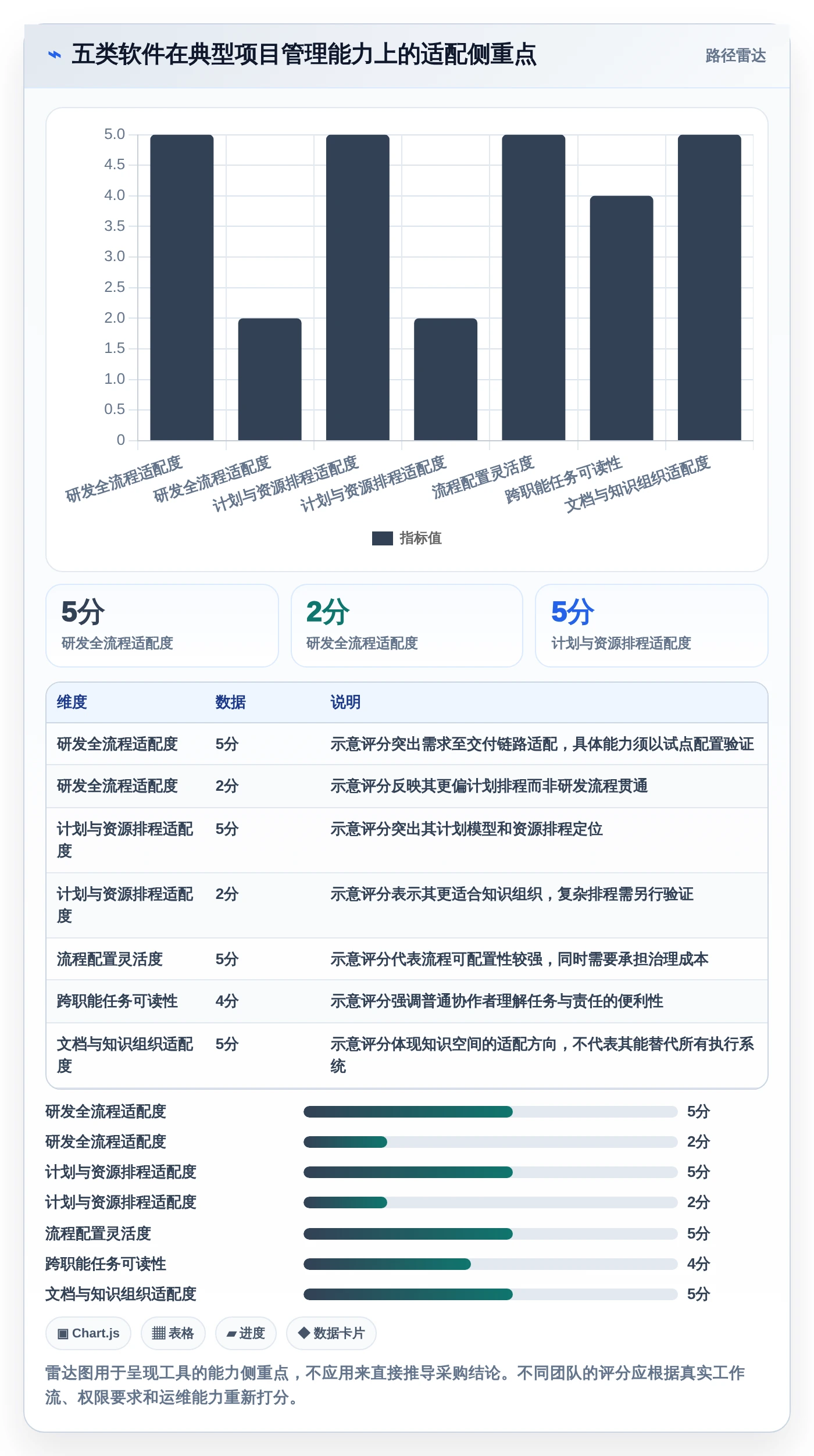814x1456 pixels.
Task: Toggle the 指标值 legend color swatch
Action: [x=382, y=538]
